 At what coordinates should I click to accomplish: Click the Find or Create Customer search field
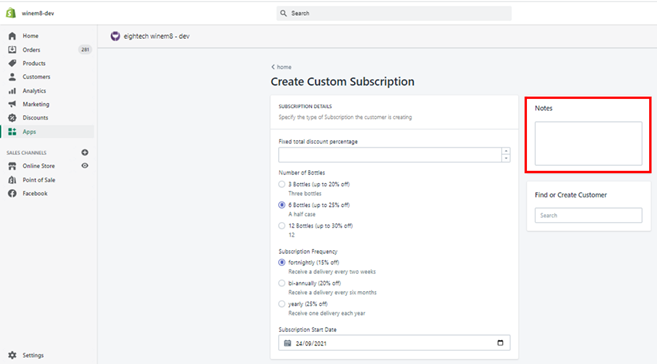[588, 215]
